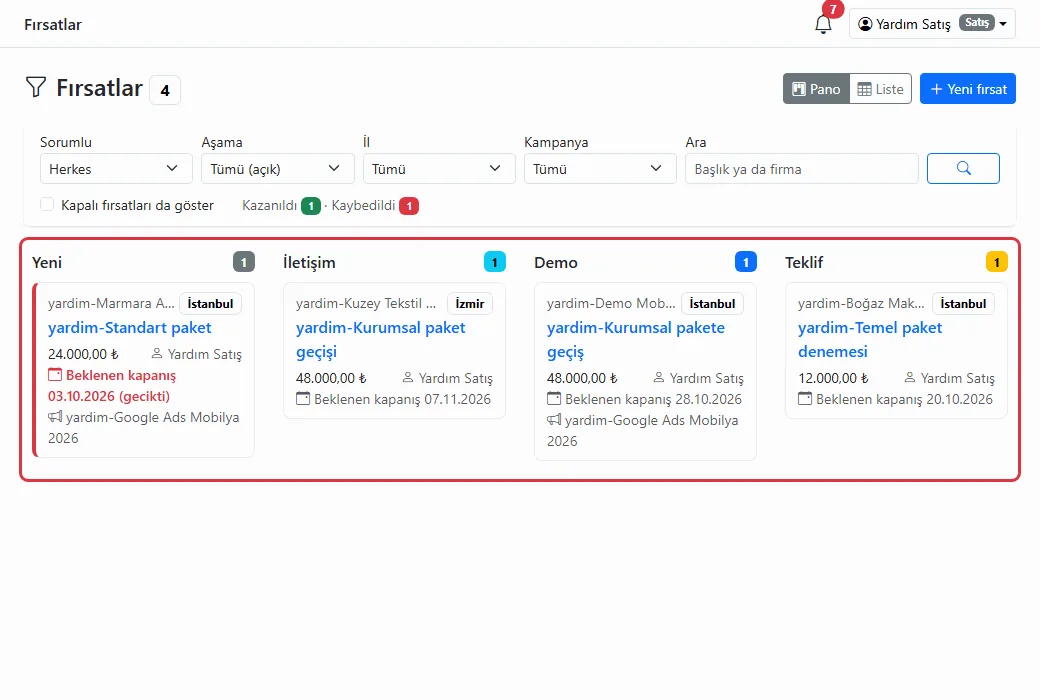This screenshot has height=700, width=1040.
Task: Click the megaphone icon on yardim-Kurumsal pakete geçiş card
Action: (x=554, y=419)
